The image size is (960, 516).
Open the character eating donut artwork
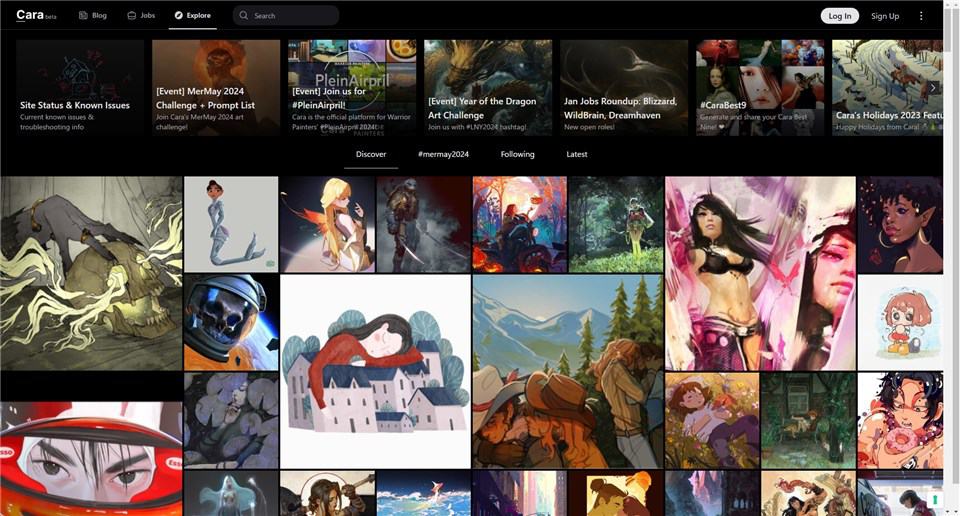click(x=900, y=420)
